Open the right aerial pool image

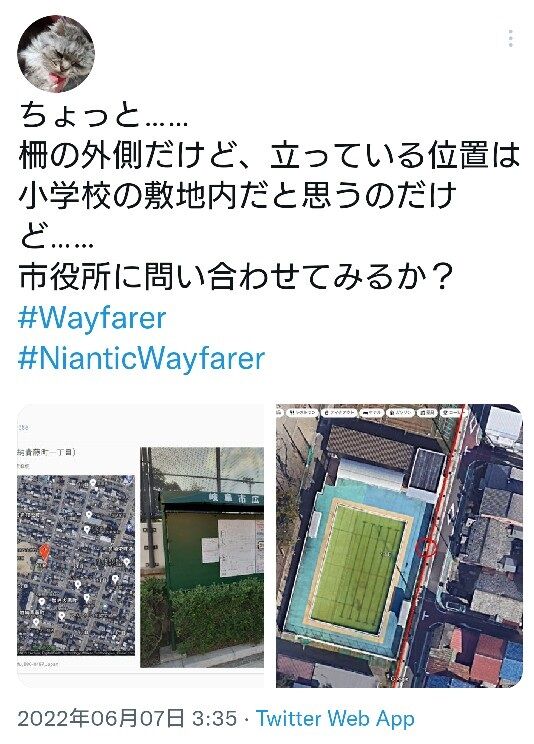point(399,545)
